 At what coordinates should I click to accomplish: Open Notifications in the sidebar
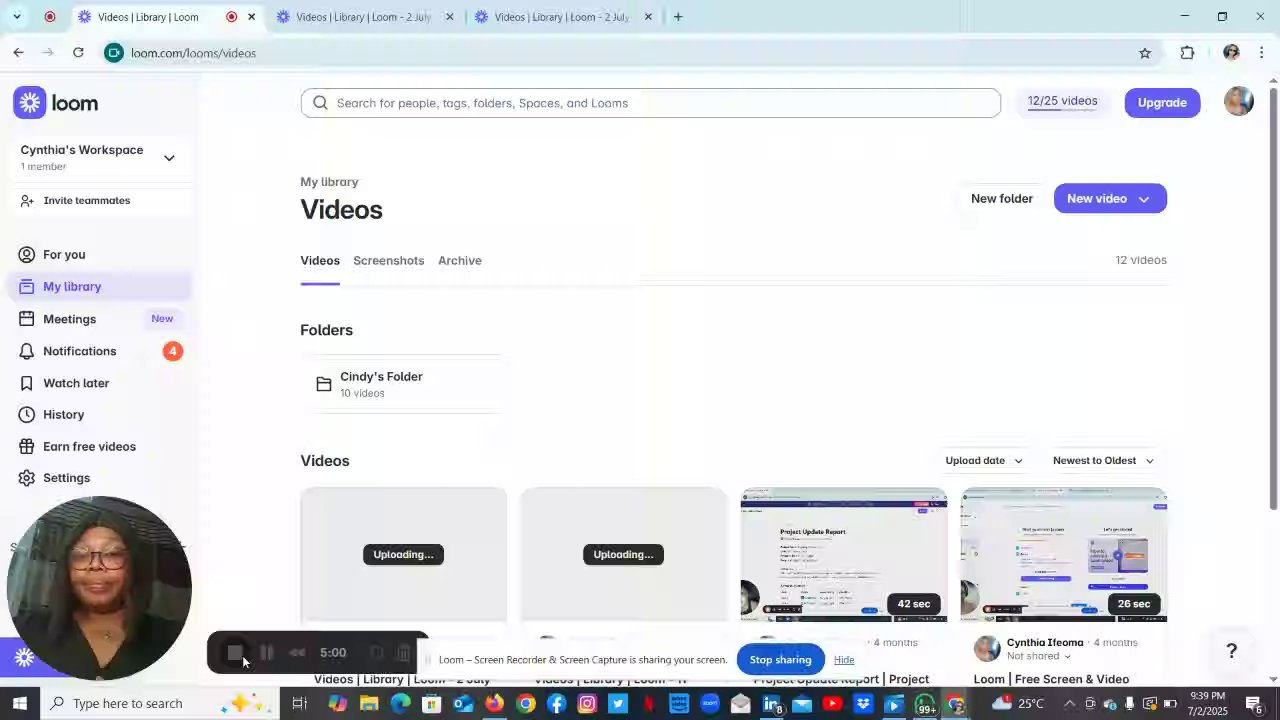80,351
